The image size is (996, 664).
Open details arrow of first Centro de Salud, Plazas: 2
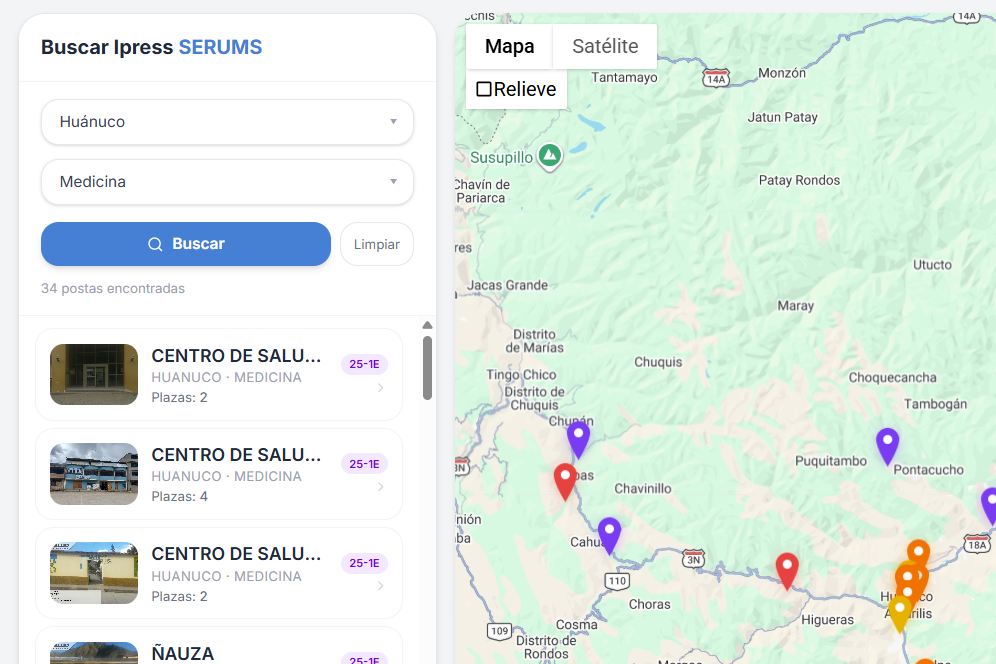click(380, 388)
